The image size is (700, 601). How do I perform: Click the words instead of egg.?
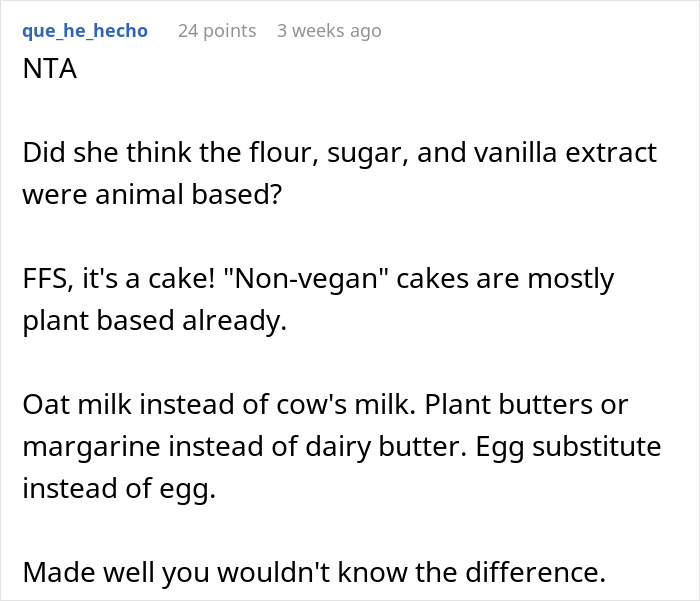click(119, 488)
